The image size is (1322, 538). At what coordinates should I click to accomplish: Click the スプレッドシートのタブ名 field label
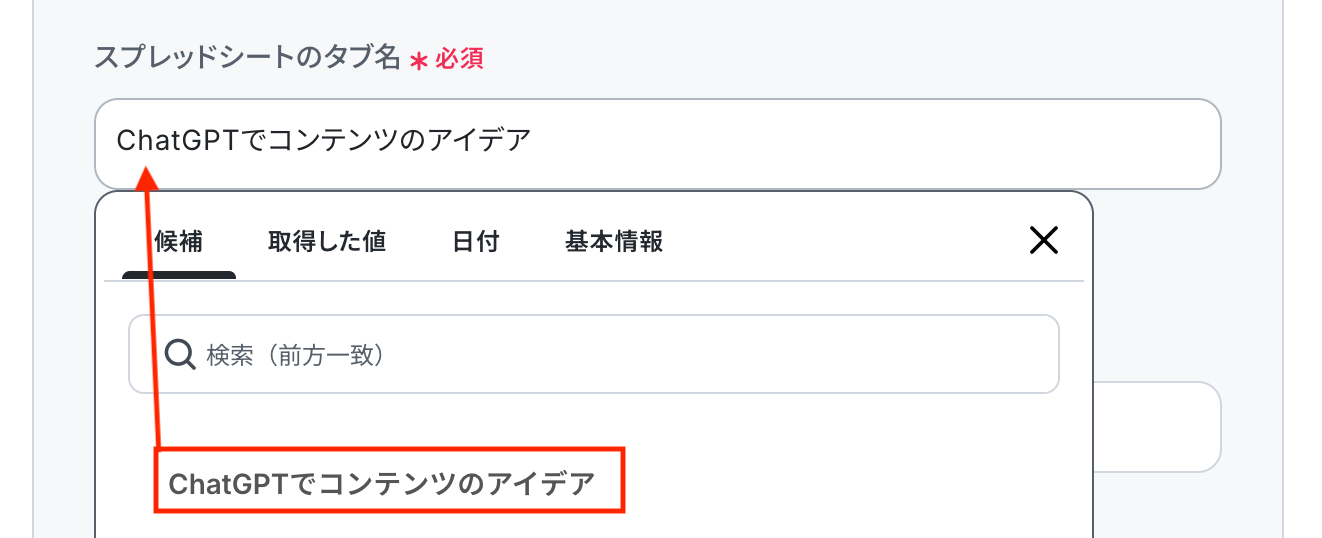[x=247, y=58]
